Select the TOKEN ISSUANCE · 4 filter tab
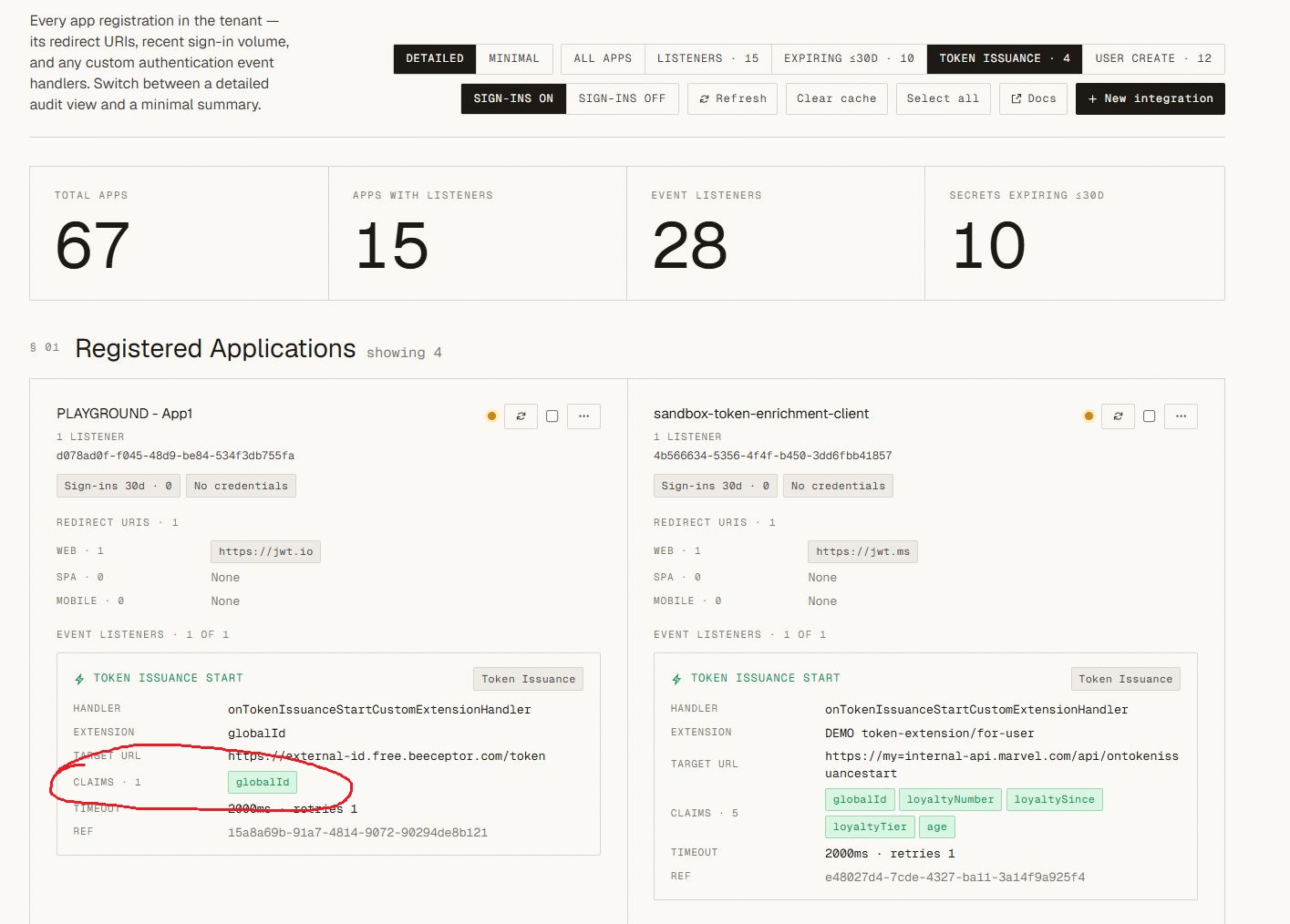Image resolution: width=1290 pixels, height=924 pixels. point(1005,58)
